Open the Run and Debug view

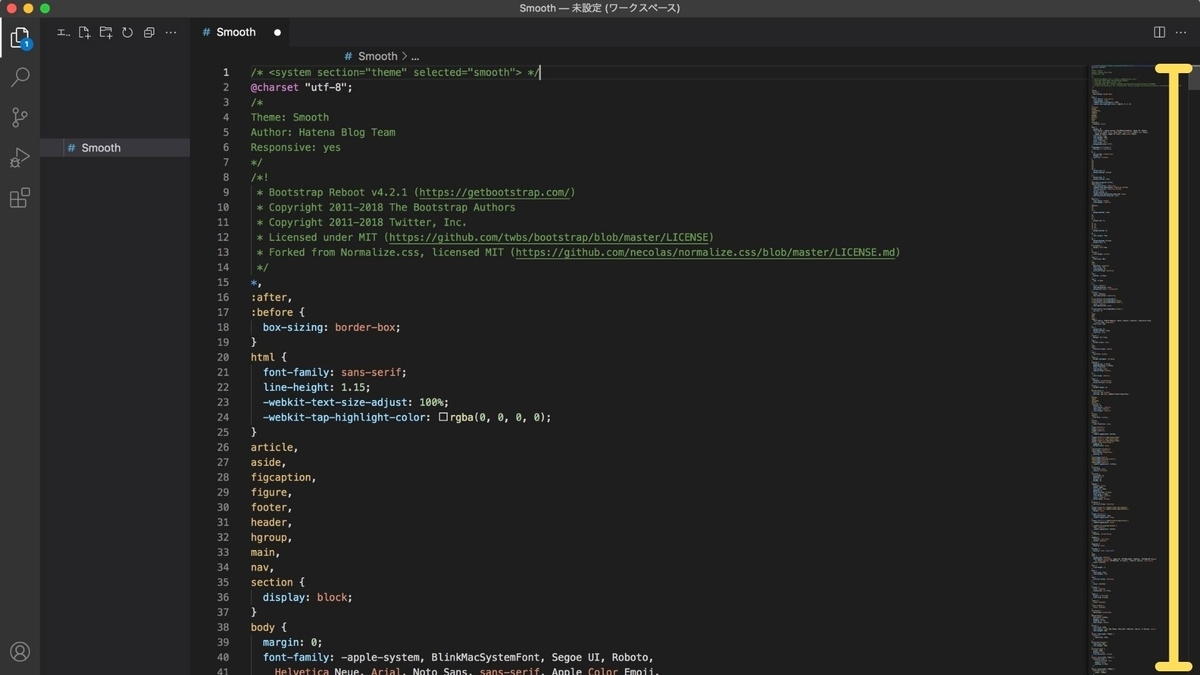[19, 157]
